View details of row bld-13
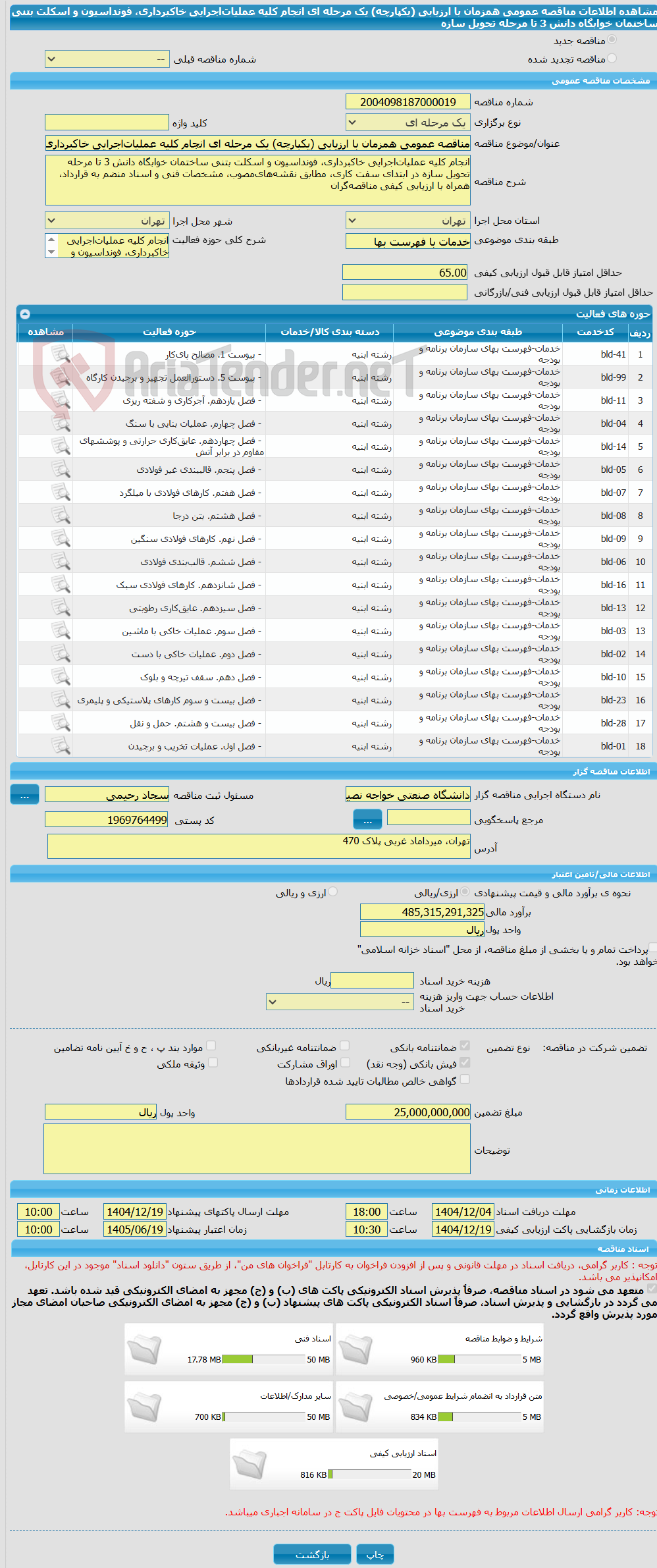This screenshot has height=1568, width=657. tap(61, 608)
